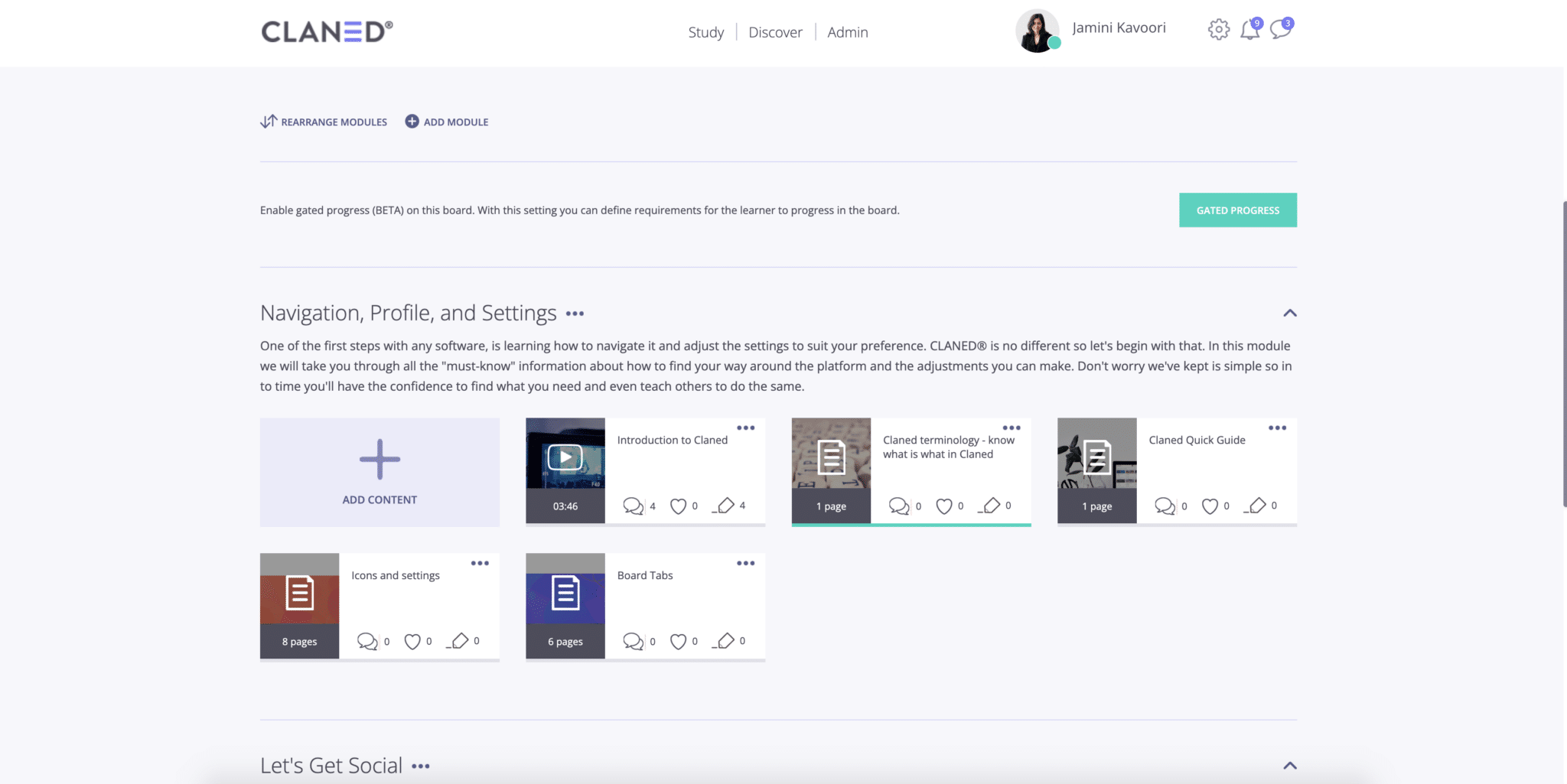Open the settings gear icon
Image resolution: width=1567 pixels, height=784 pixels.
[x=1218, y=30]
